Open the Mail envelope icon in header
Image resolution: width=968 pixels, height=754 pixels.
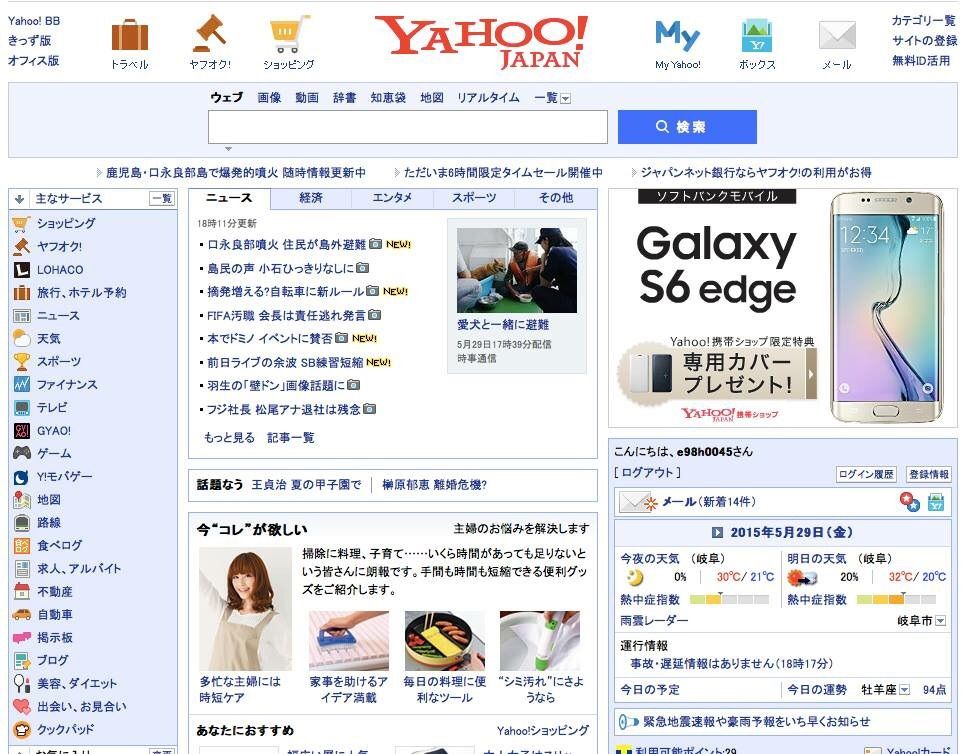[x=837, y=35]
